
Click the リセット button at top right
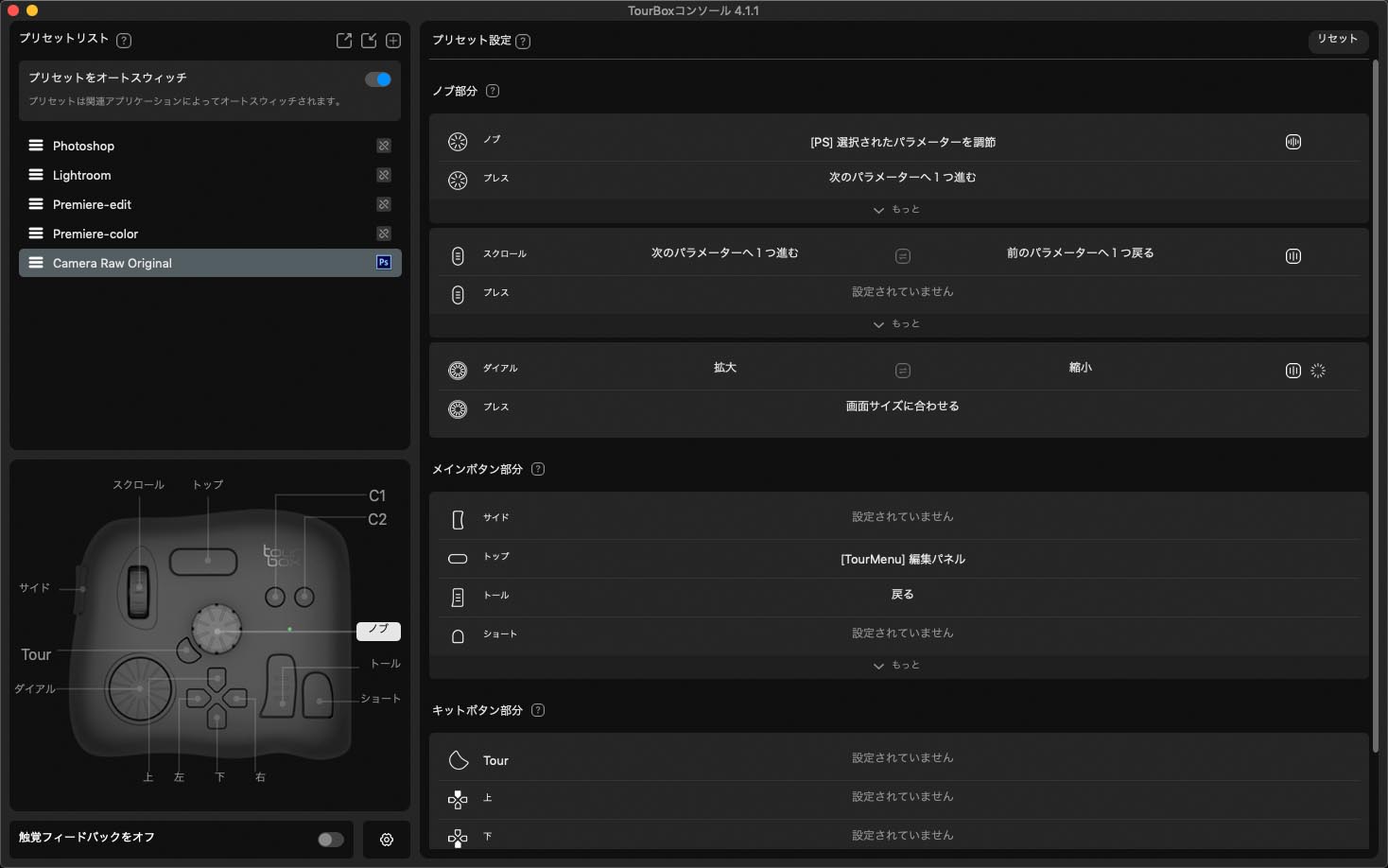pyautogui.click(x=1338, y=41)
